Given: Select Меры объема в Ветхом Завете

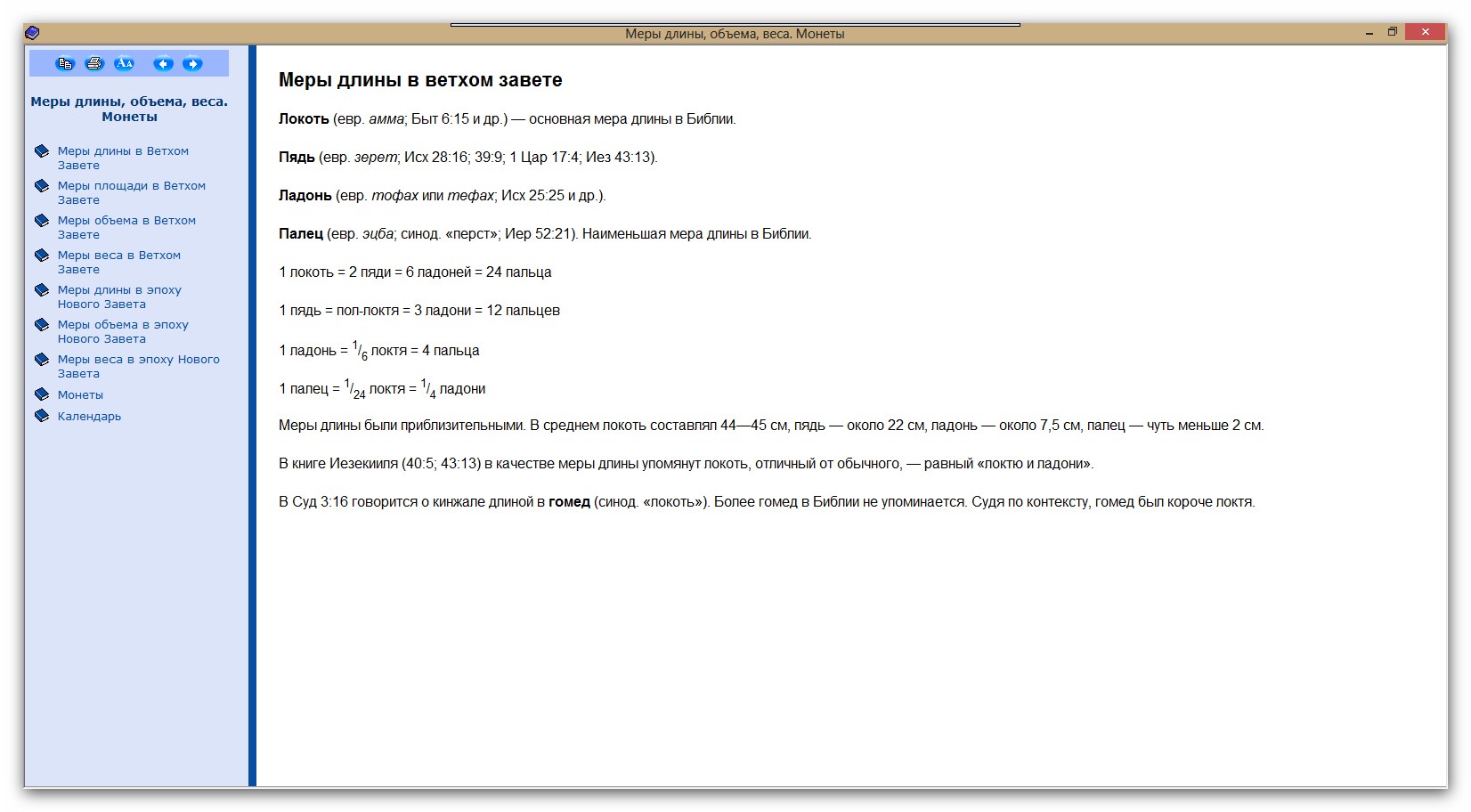Looking at the screenshot, I should click(x=126, y=227).
